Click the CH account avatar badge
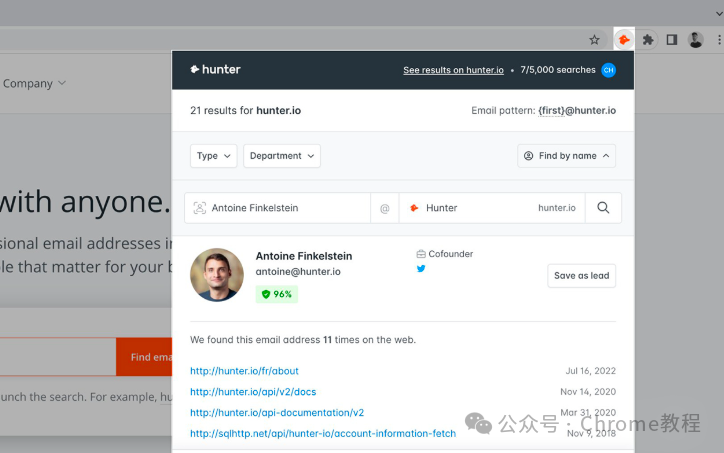The image size is (724, 453). coord(609,70)
